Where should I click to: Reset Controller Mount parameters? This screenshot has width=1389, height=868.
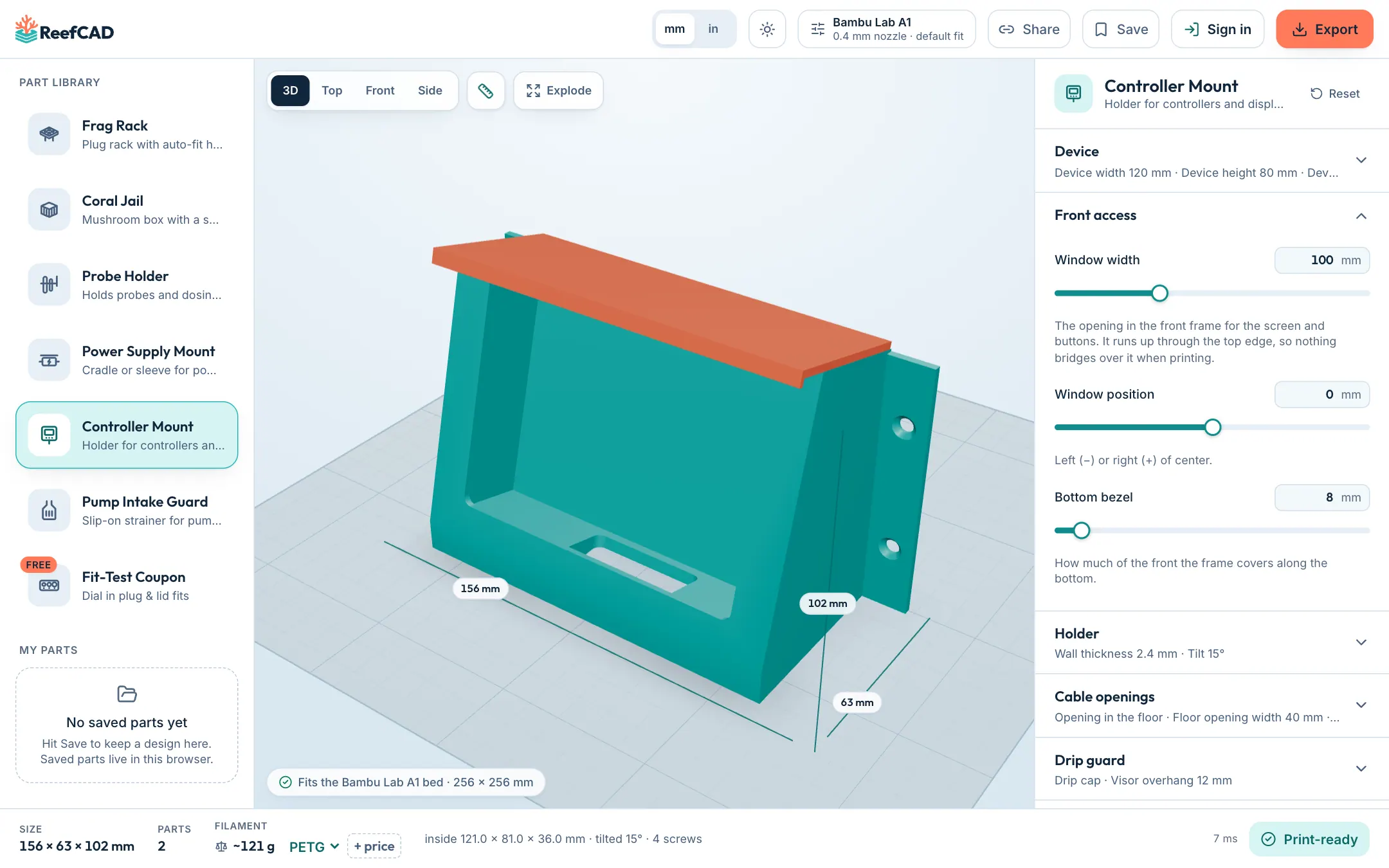pyautogui.click(x=1335, y=93)
